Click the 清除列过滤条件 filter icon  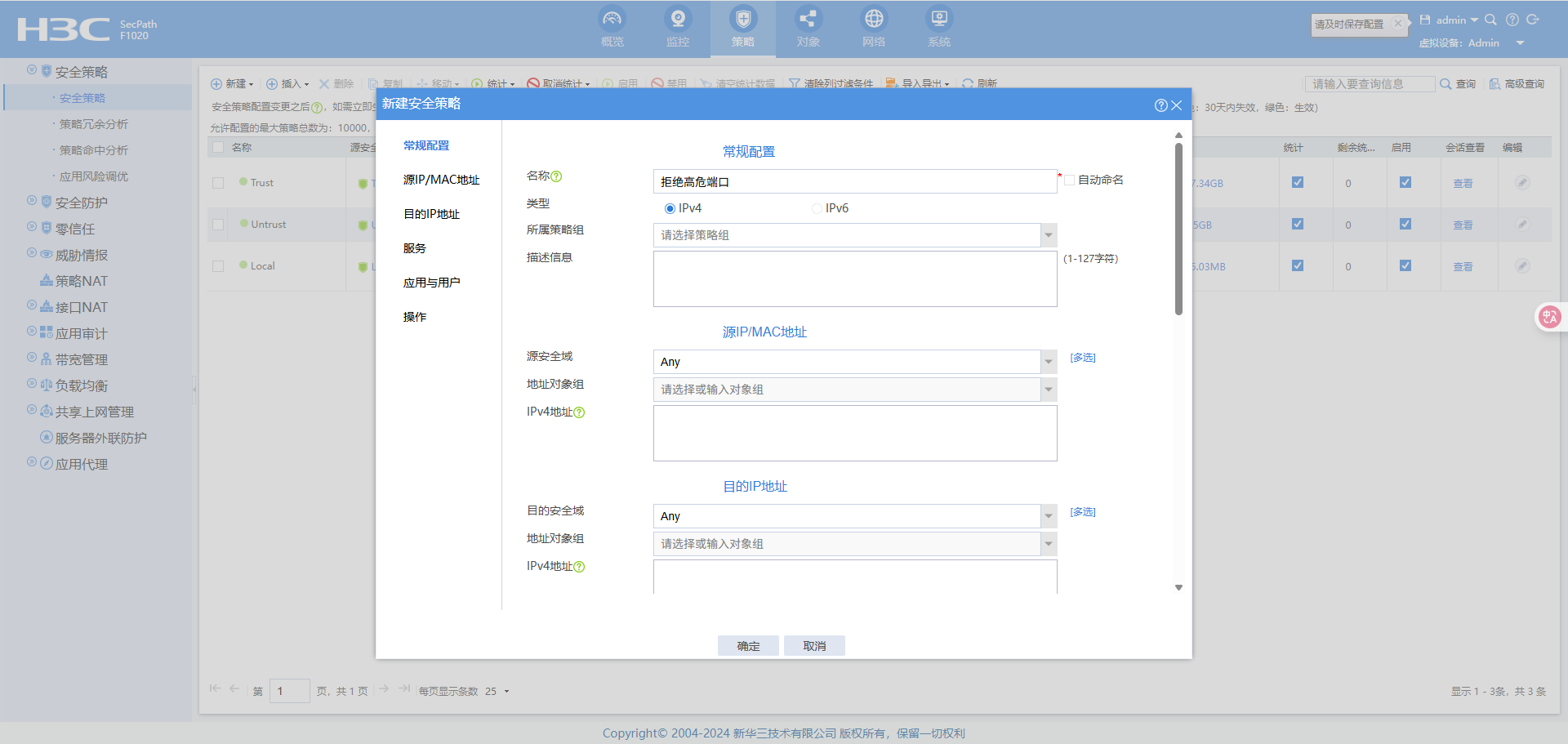click(794, 83)
